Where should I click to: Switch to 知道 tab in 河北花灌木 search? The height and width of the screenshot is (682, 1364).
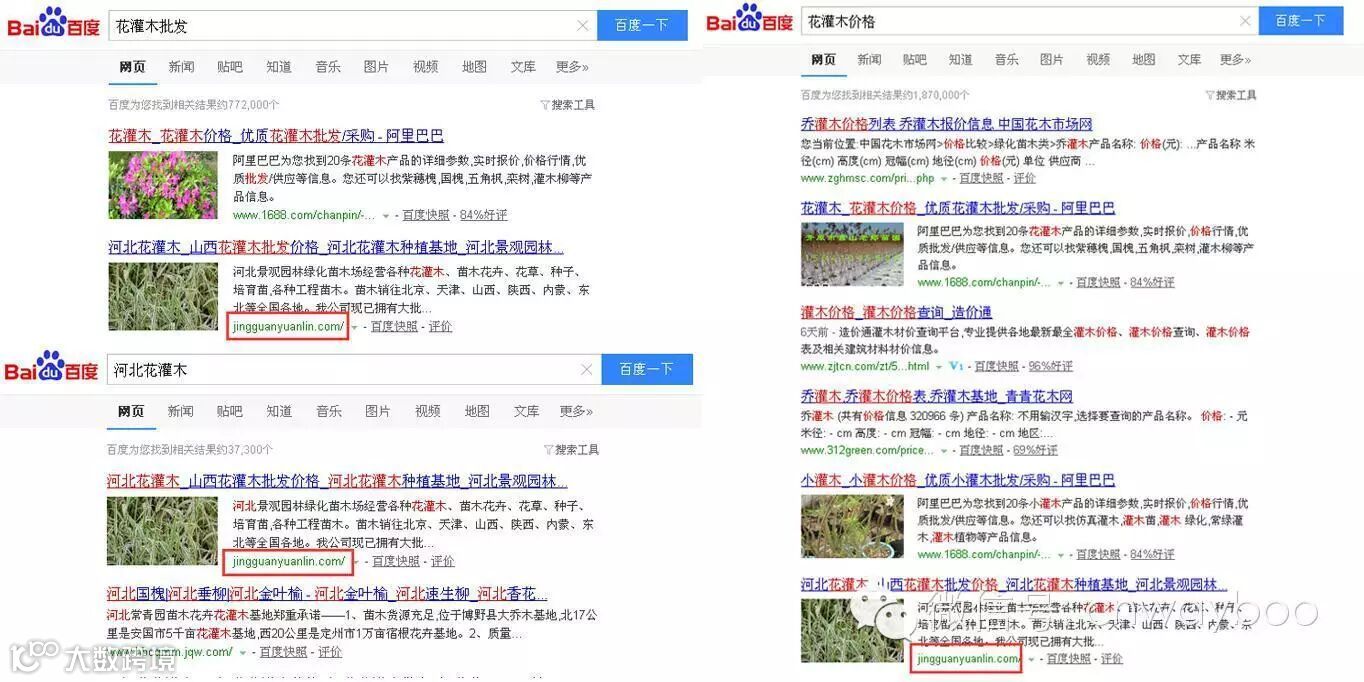(280, 411)
